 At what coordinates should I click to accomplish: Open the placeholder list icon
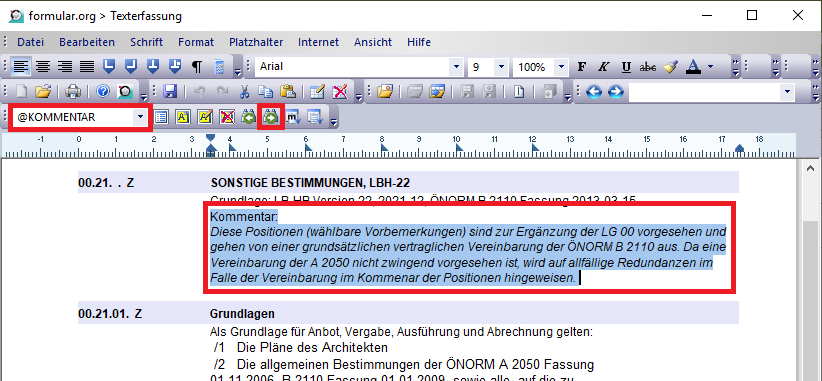pos(161,117)
